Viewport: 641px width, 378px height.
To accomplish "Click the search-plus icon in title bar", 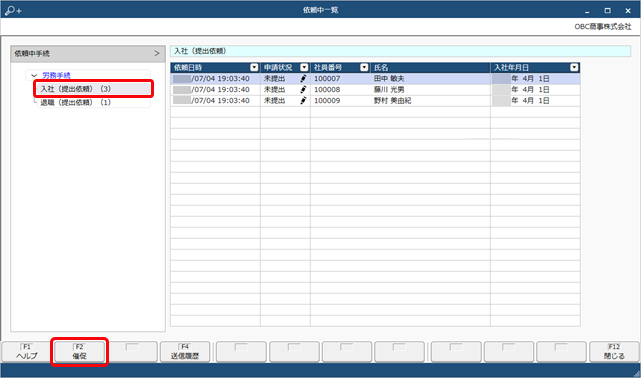I will (13, 10).
